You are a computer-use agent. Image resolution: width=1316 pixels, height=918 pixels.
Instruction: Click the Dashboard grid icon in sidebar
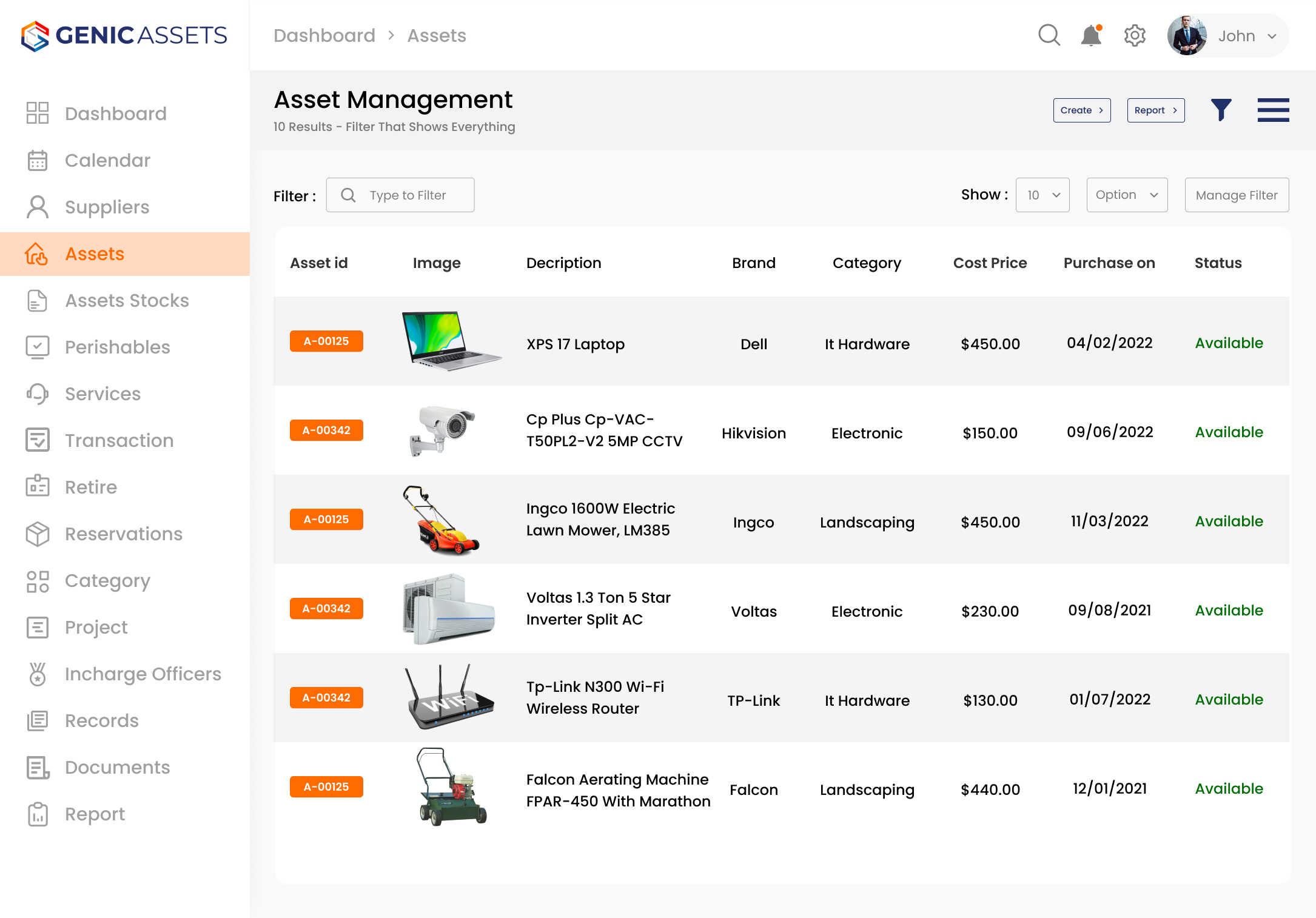38,113
